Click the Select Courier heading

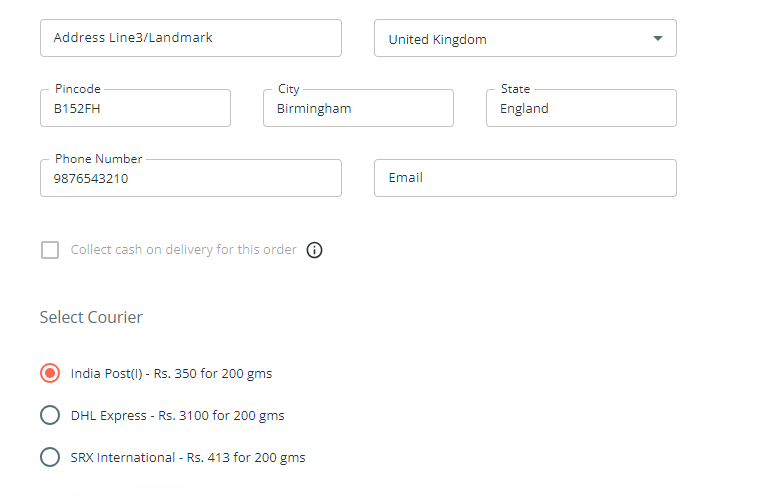(x=91, y=317)
